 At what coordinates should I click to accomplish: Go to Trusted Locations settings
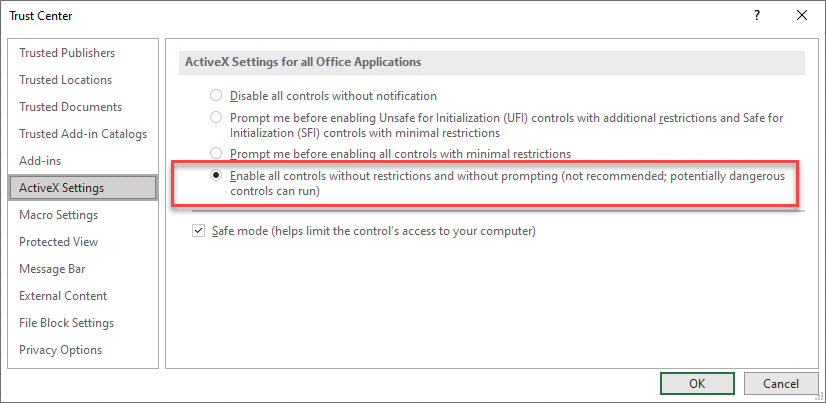[x=66, y=80]
